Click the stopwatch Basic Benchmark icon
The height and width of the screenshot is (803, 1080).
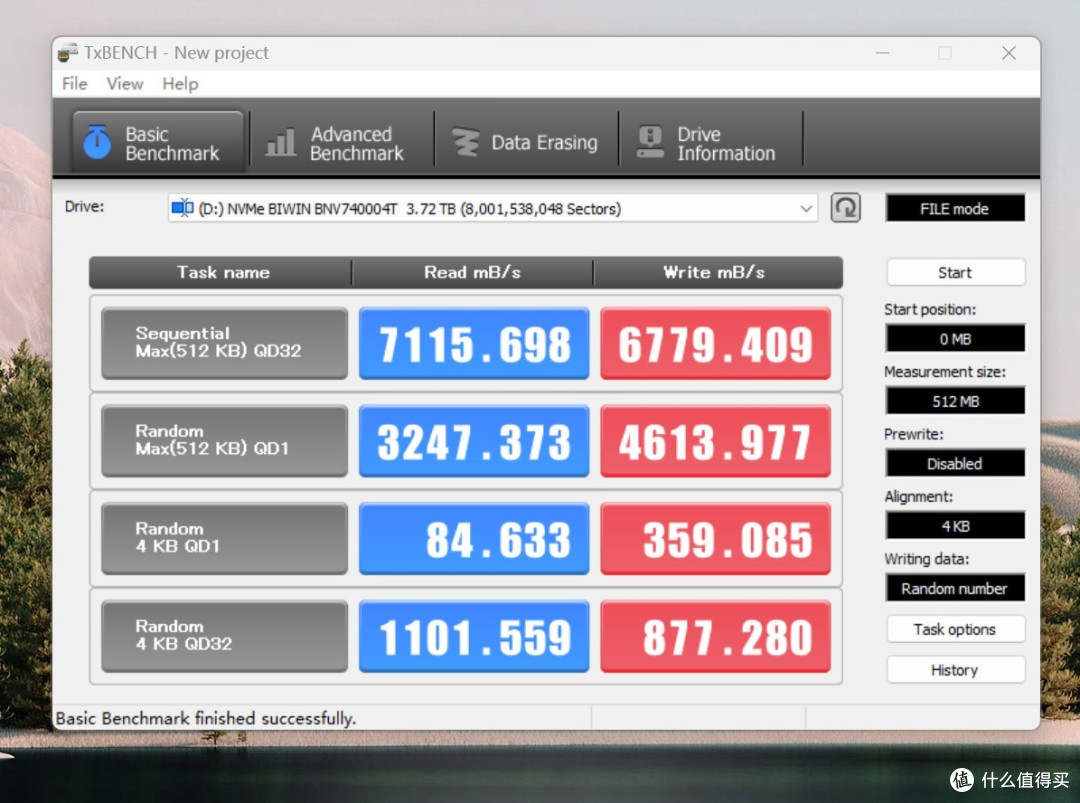[x=97, y=142]
